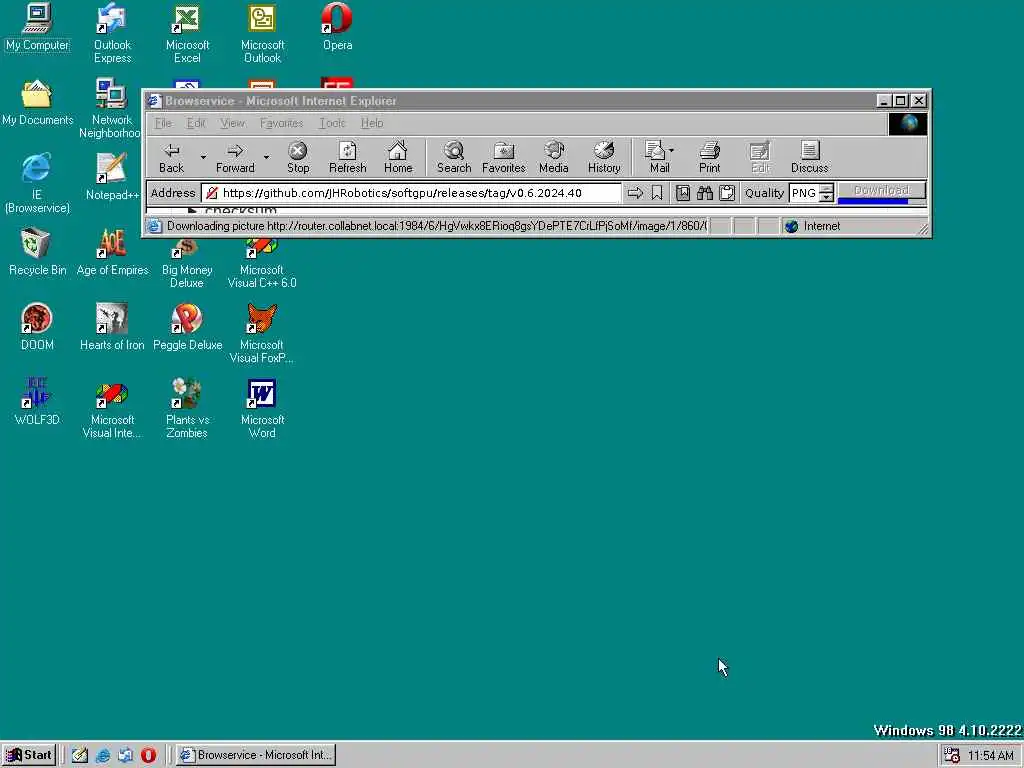Expand the Back button history arrow
This screenshot has width=1024, height=768.
coord(203,157)
